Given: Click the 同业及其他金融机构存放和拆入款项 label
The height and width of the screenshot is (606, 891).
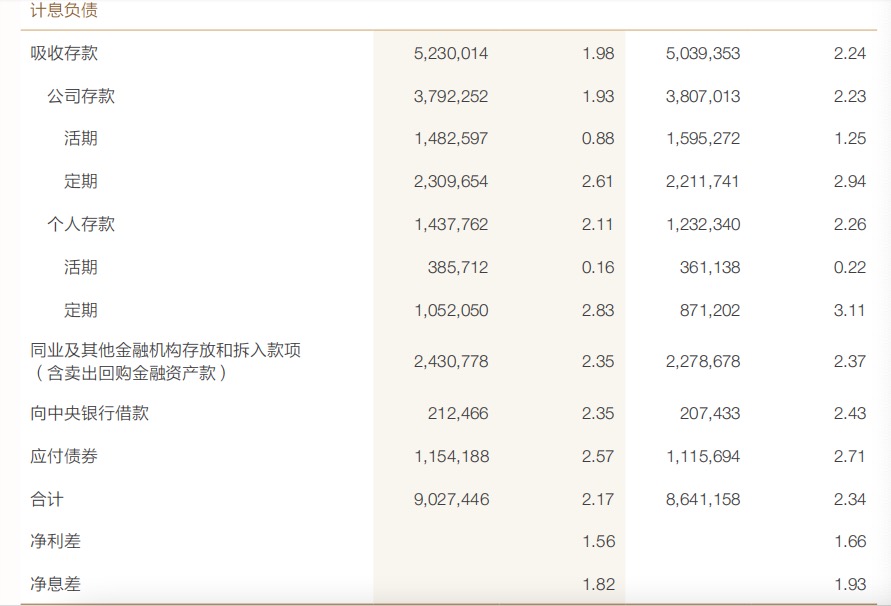Looking at the screenshot, I should coord(165,351).
